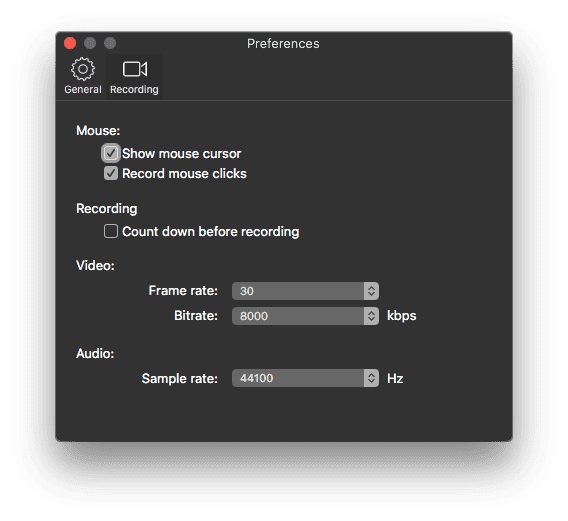Click the Record mouse clicks label

coord(184,174)
